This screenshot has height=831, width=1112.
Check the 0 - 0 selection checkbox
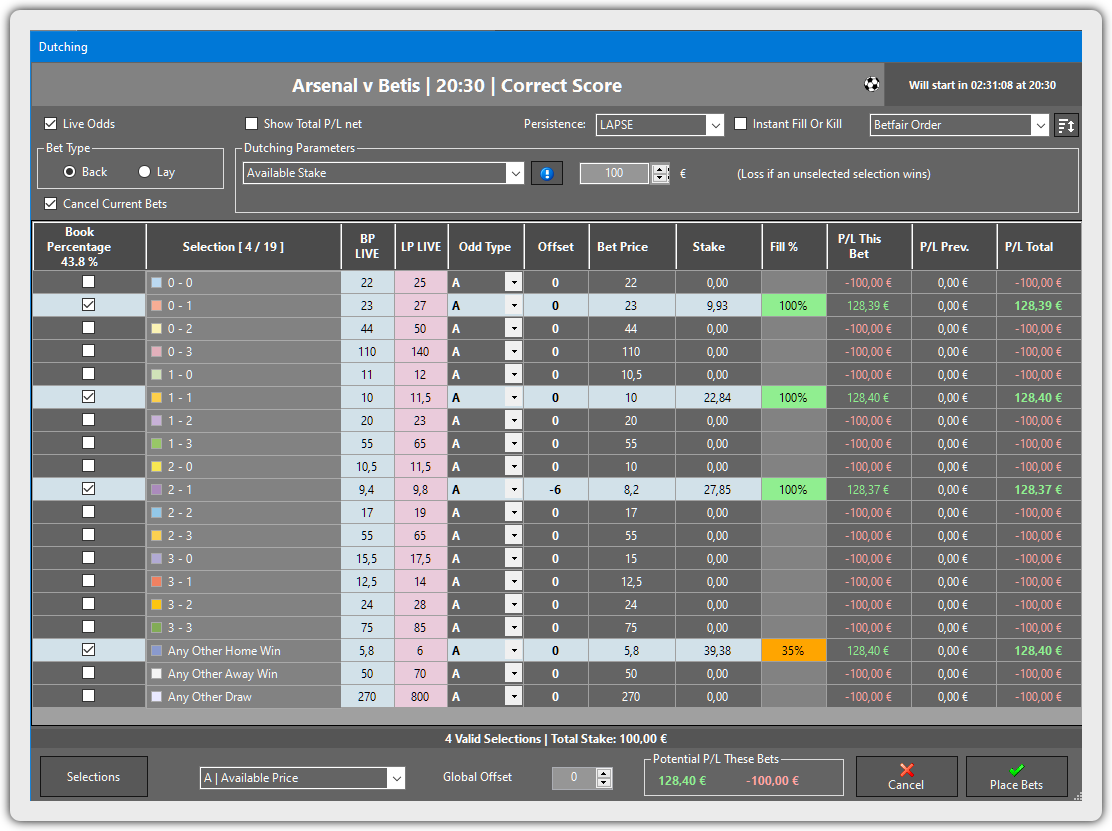pyautogui.click(x=89, y=281)
